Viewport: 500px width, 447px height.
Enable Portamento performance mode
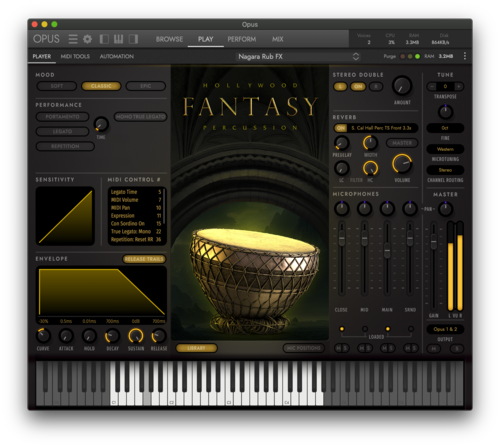[x=62, y=117]
